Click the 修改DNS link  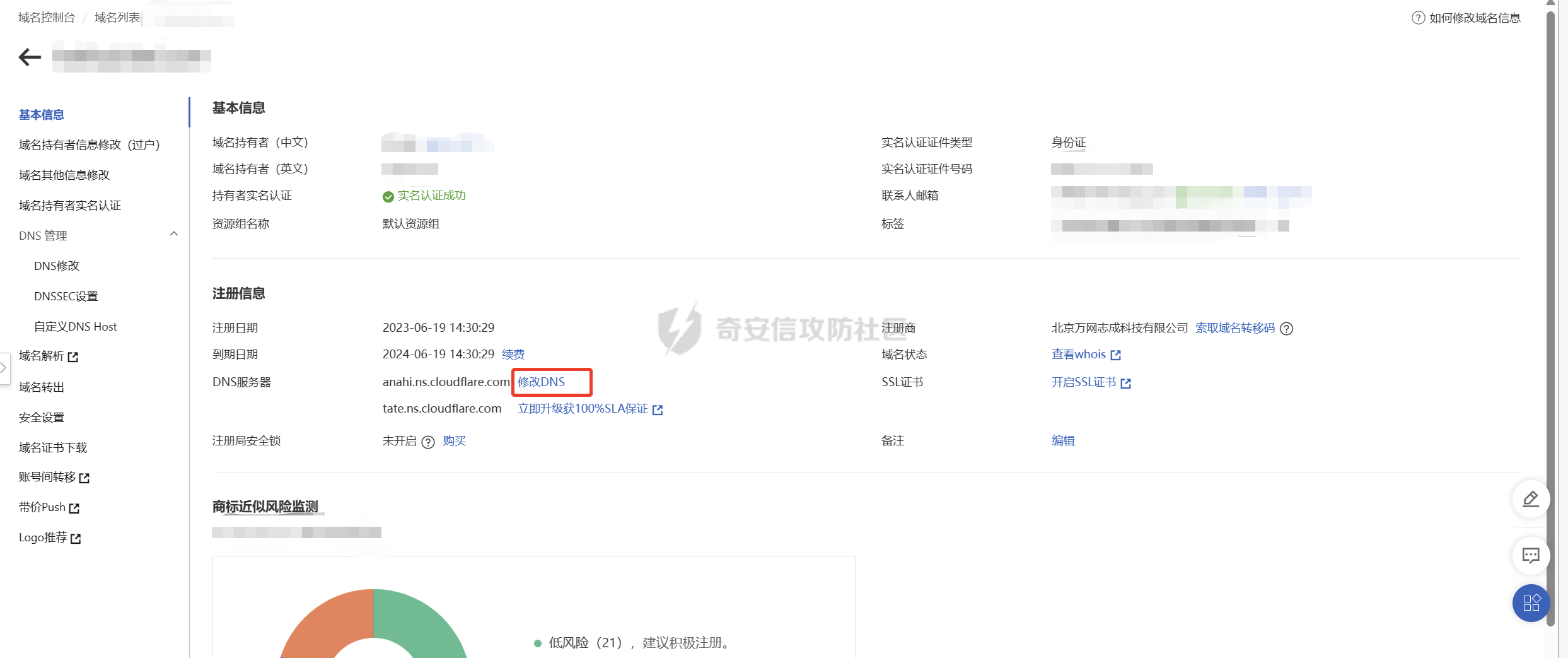tap(542, 382)
